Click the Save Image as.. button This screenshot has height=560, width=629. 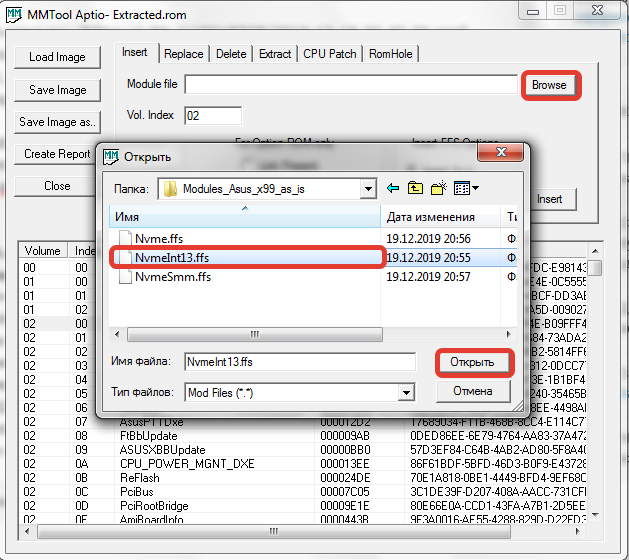[57, 122]
